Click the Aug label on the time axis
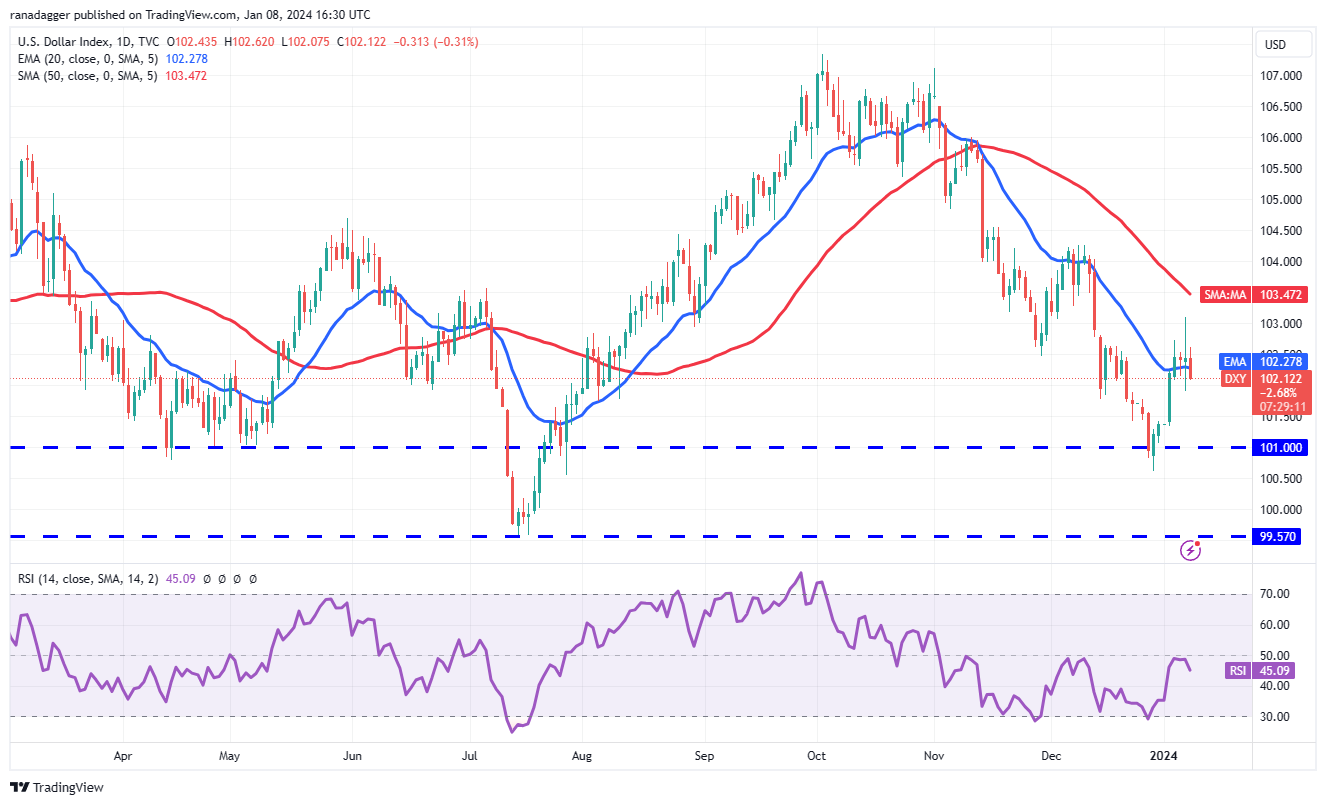Viewport: 1326px width, 805px height. [583, 757]
